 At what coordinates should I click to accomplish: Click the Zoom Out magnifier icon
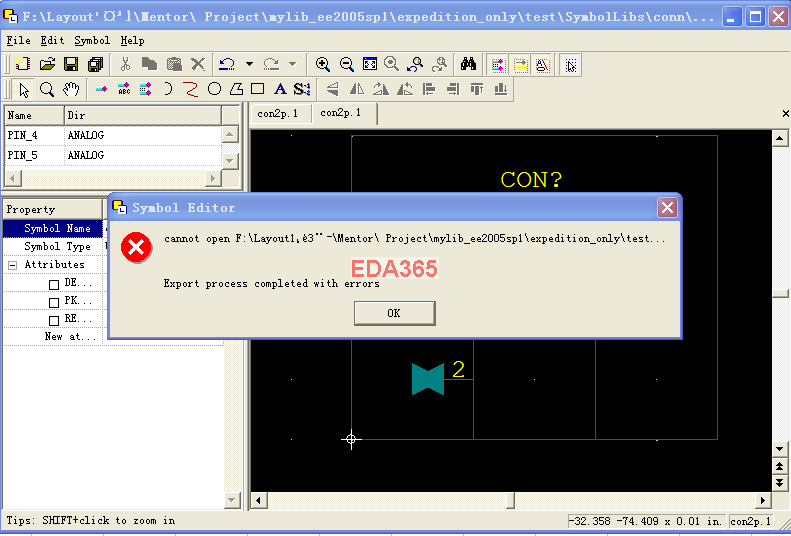coord(347,64)
